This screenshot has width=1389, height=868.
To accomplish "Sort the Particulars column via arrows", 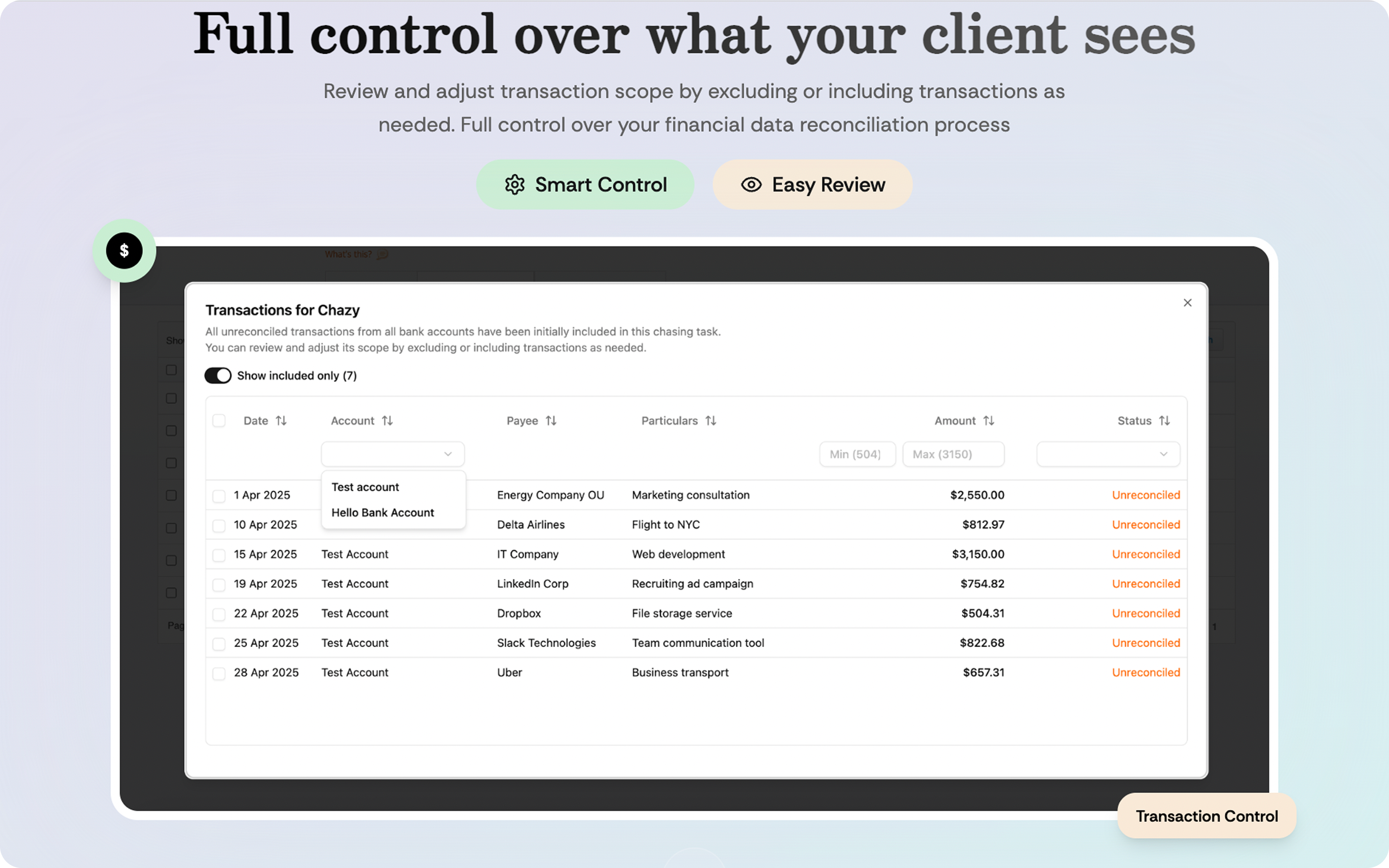I will [710, 421].
